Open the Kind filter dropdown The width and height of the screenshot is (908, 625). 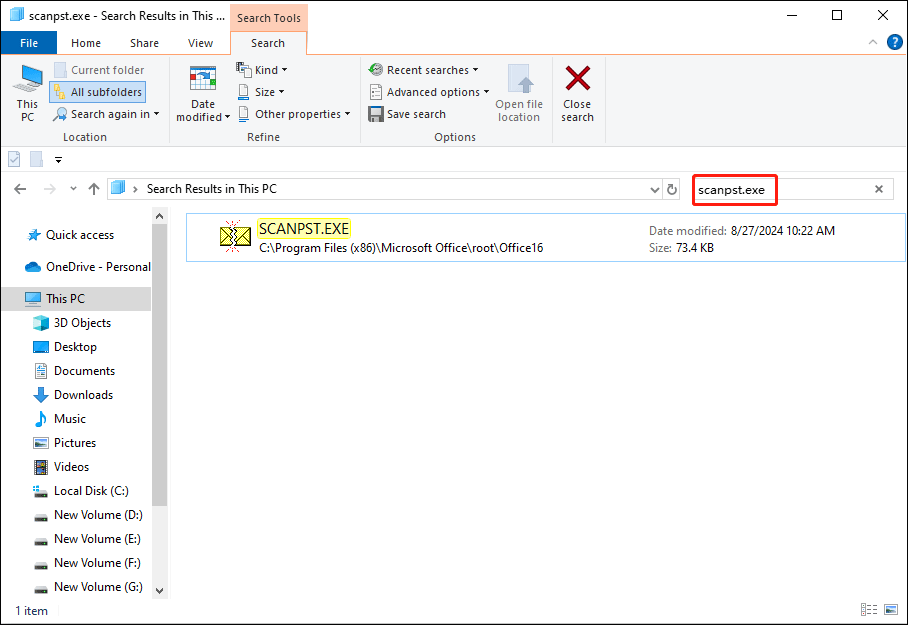tap(262, 70)
